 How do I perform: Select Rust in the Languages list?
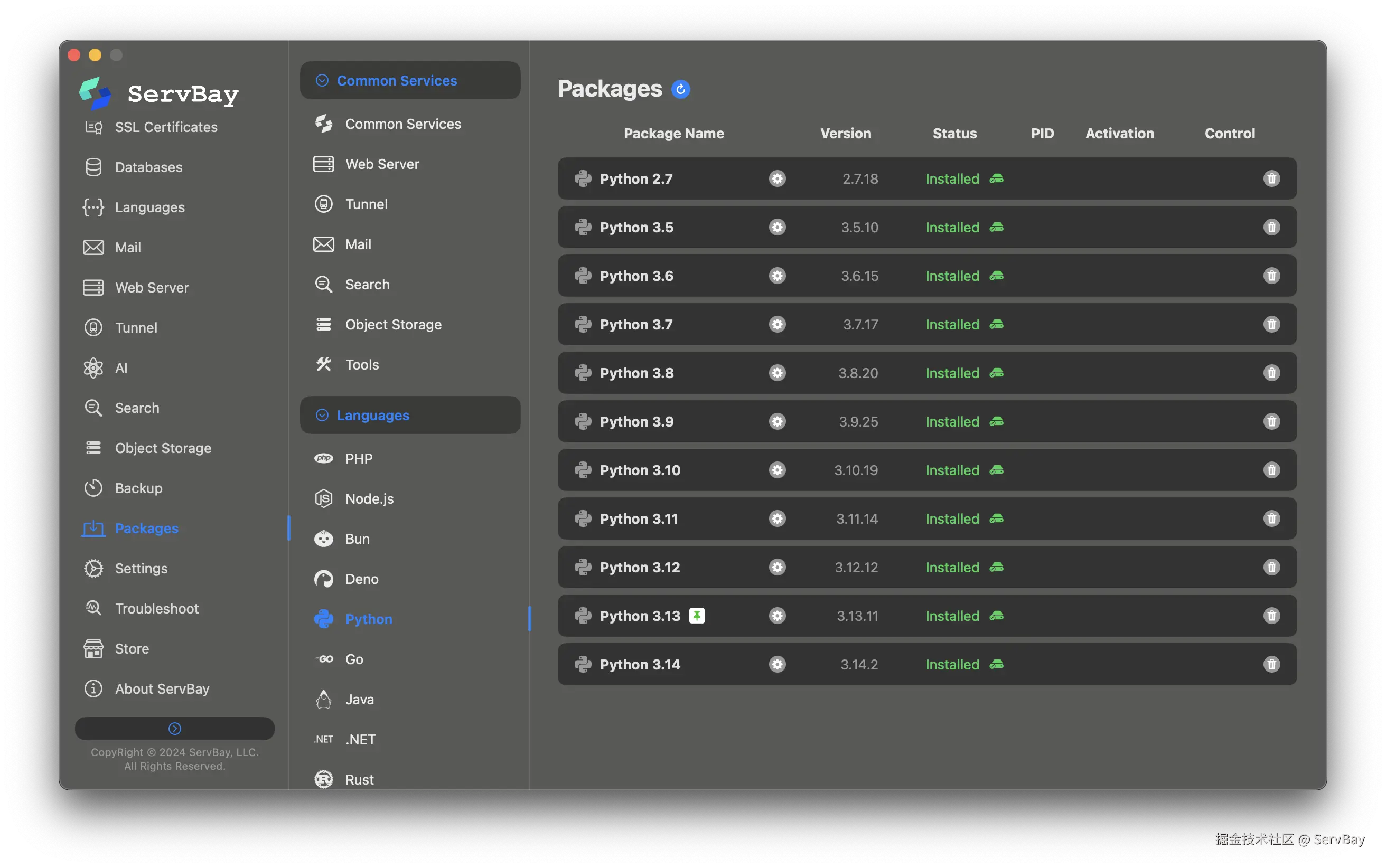coord(359,779)
